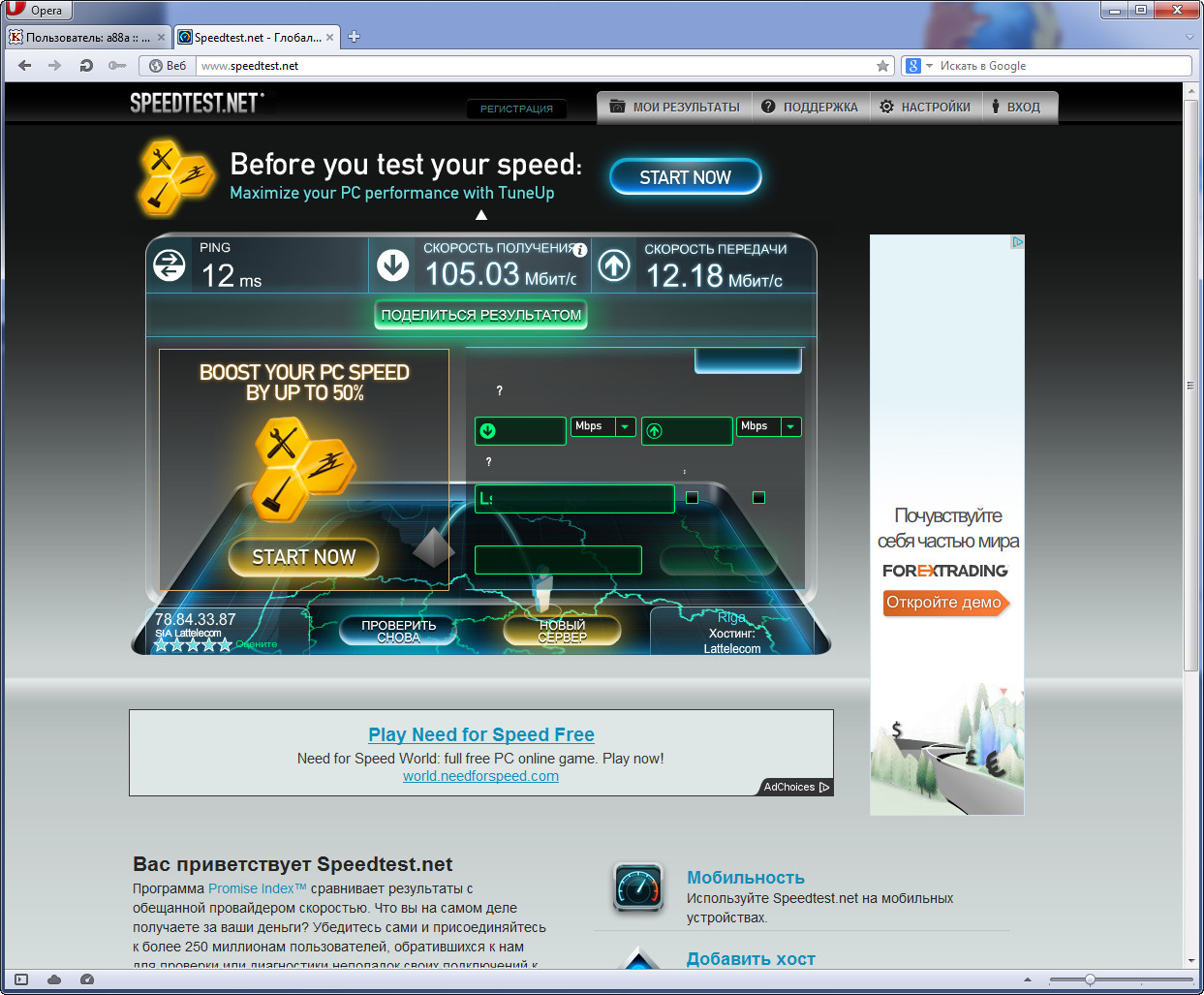
Task: Click the Opera Turbo gauge icon
Action: 87,979
